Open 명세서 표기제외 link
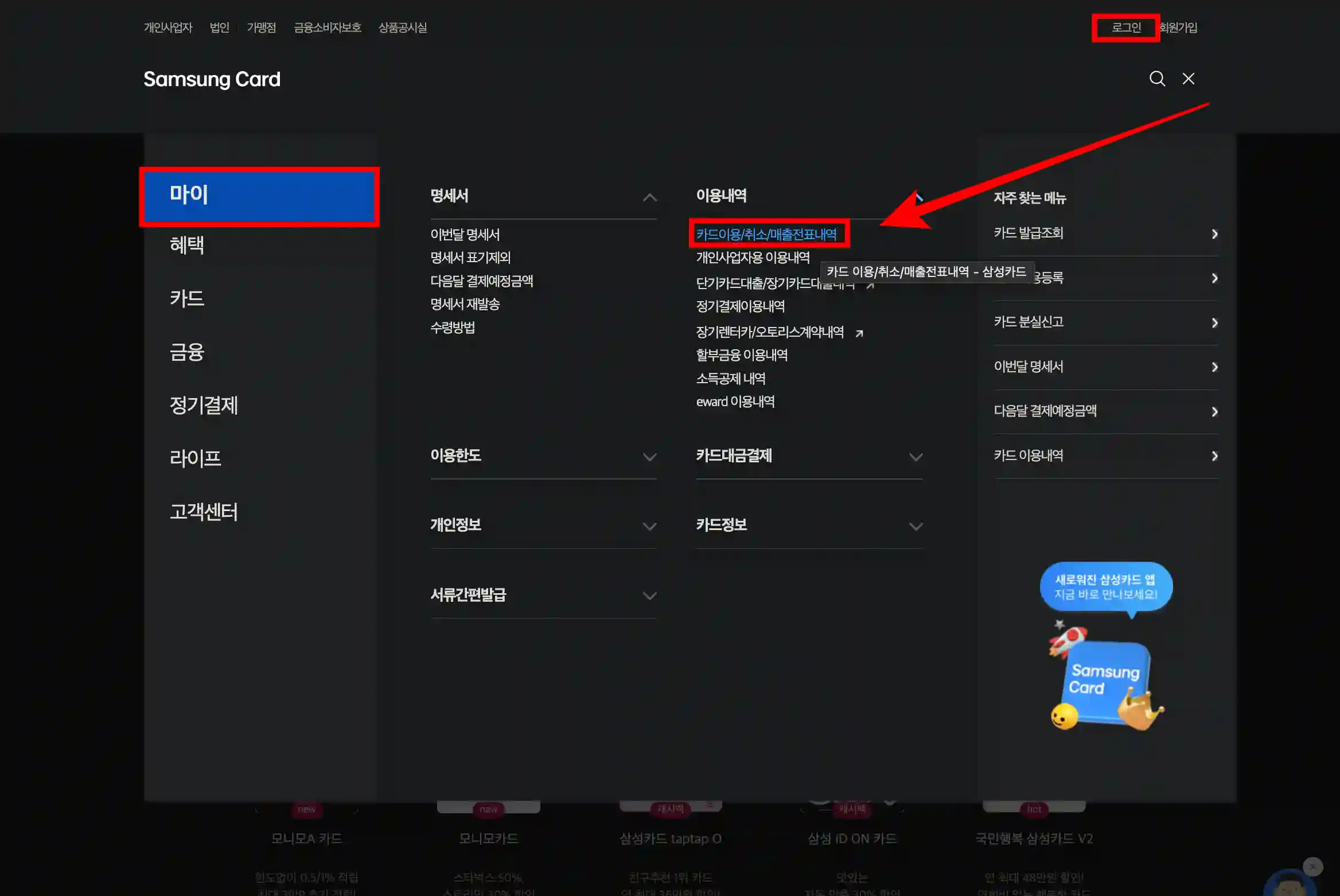Screen dimensions: 1340x896 click(470, 258)
